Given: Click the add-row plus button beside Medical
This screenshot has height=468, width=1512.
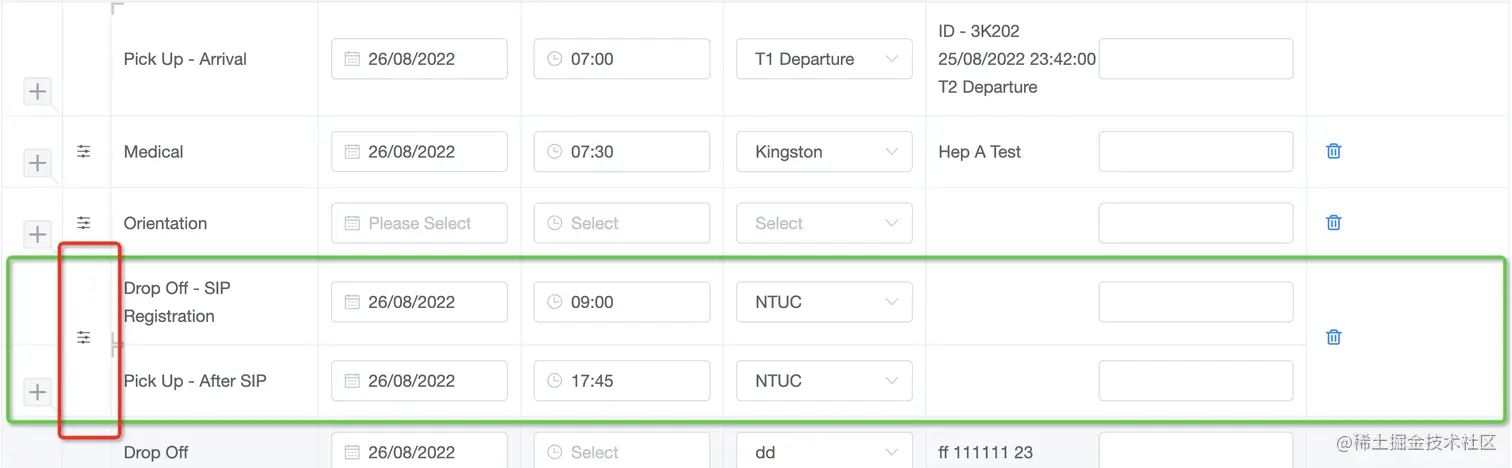Looking at the screenshot, I should pos(37,162).
